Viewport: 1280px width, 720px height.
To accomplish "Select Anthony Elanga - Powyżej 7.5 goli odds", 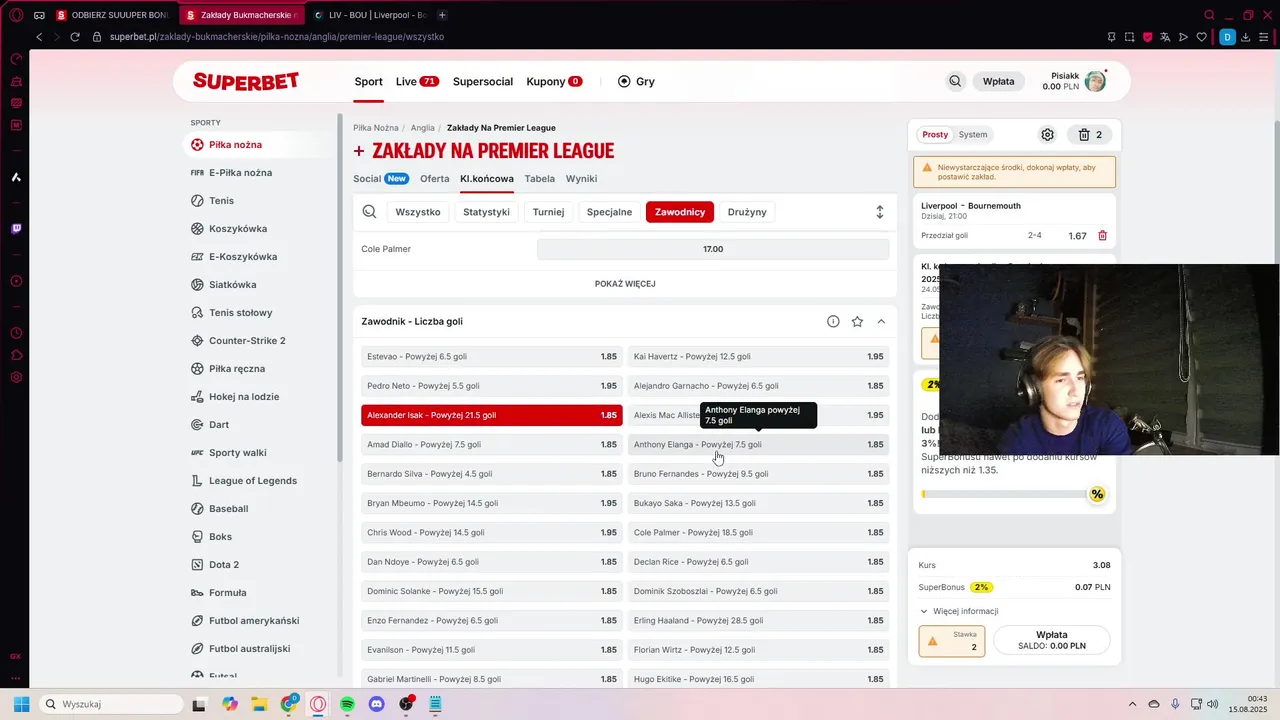I will point(758,445).
